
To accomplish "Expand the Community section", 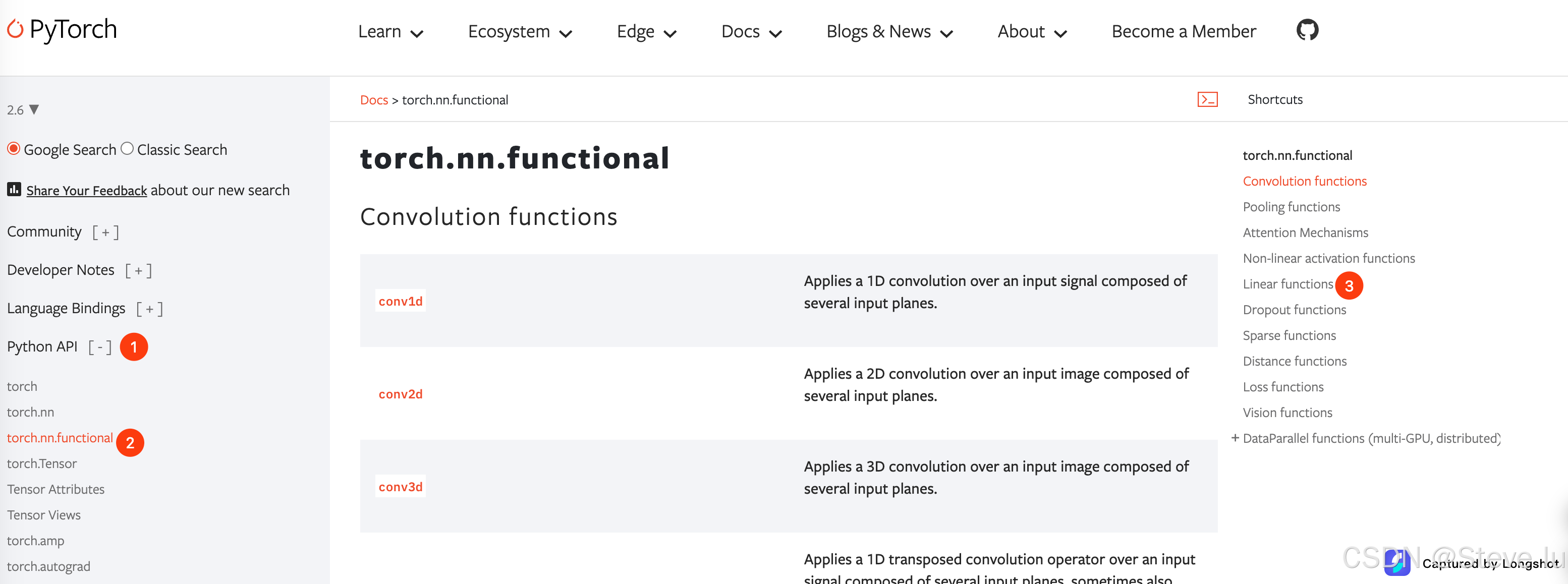I will pos(105,232).
